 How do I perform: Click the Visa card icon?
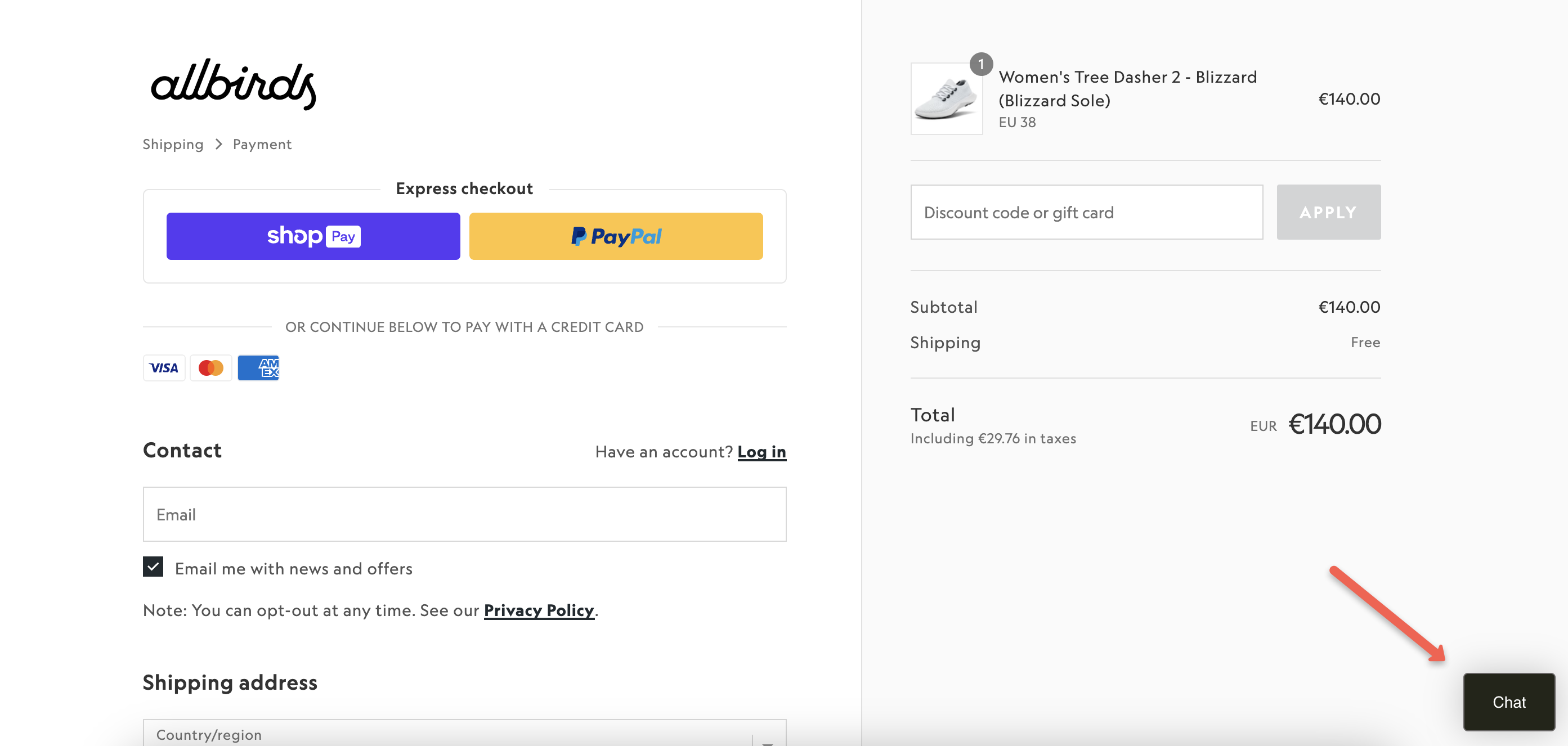click(x=164, y=368)
